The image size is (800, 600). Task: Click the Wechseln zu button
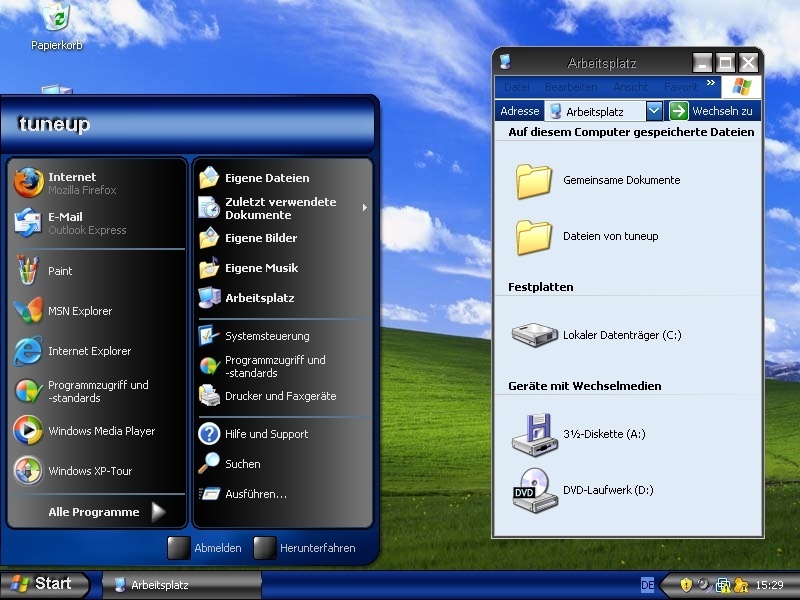[711, 111]
